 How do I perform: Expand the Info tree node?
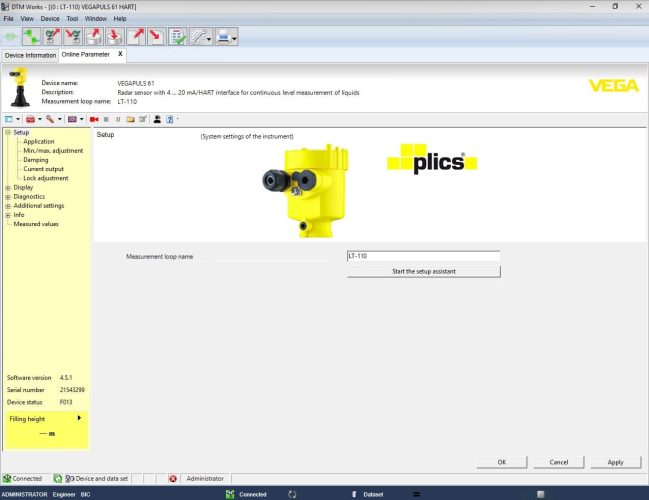pos(7,215)
